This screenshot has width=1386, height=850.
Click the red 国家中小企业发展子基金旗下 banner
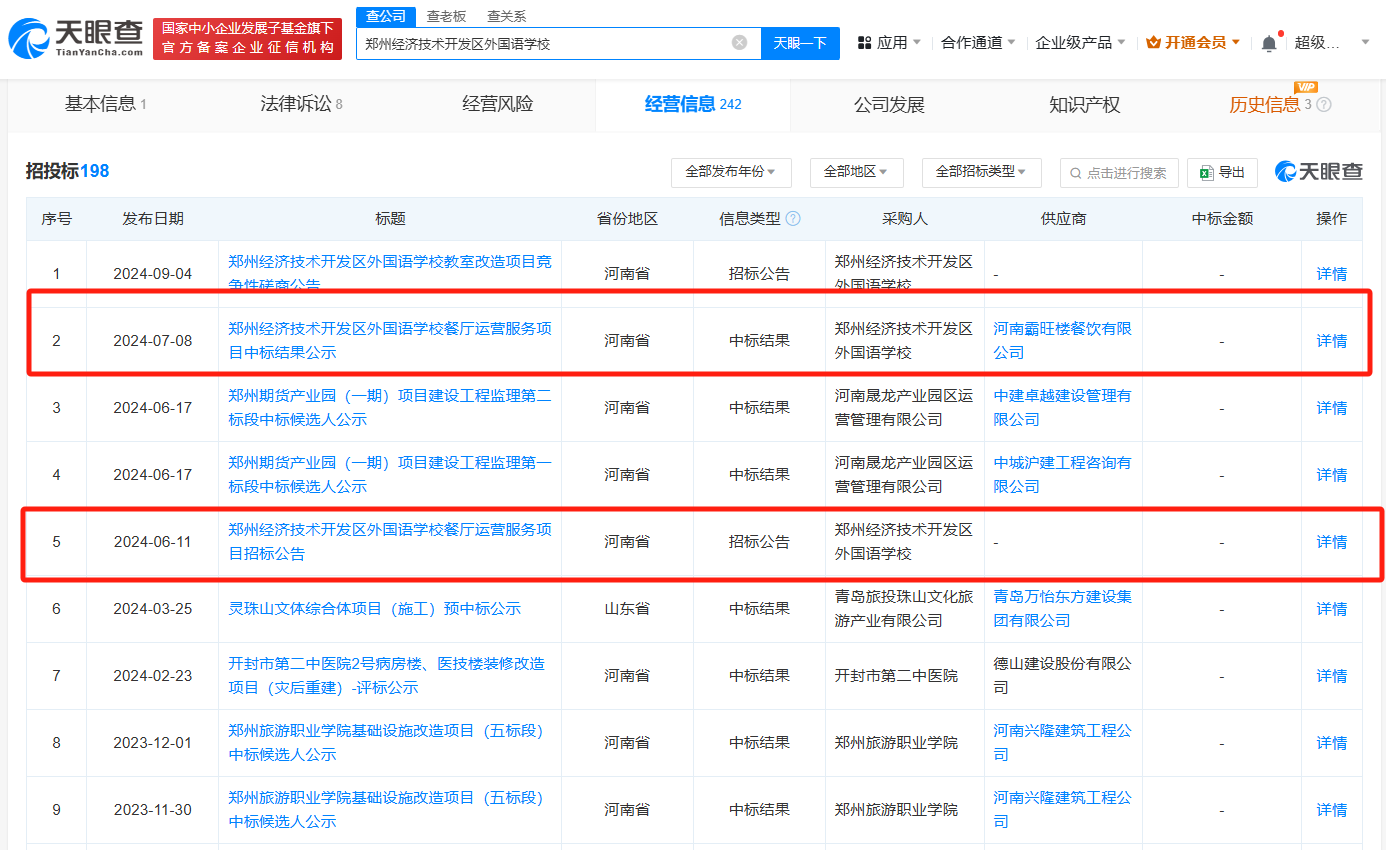tap(247, 38)
